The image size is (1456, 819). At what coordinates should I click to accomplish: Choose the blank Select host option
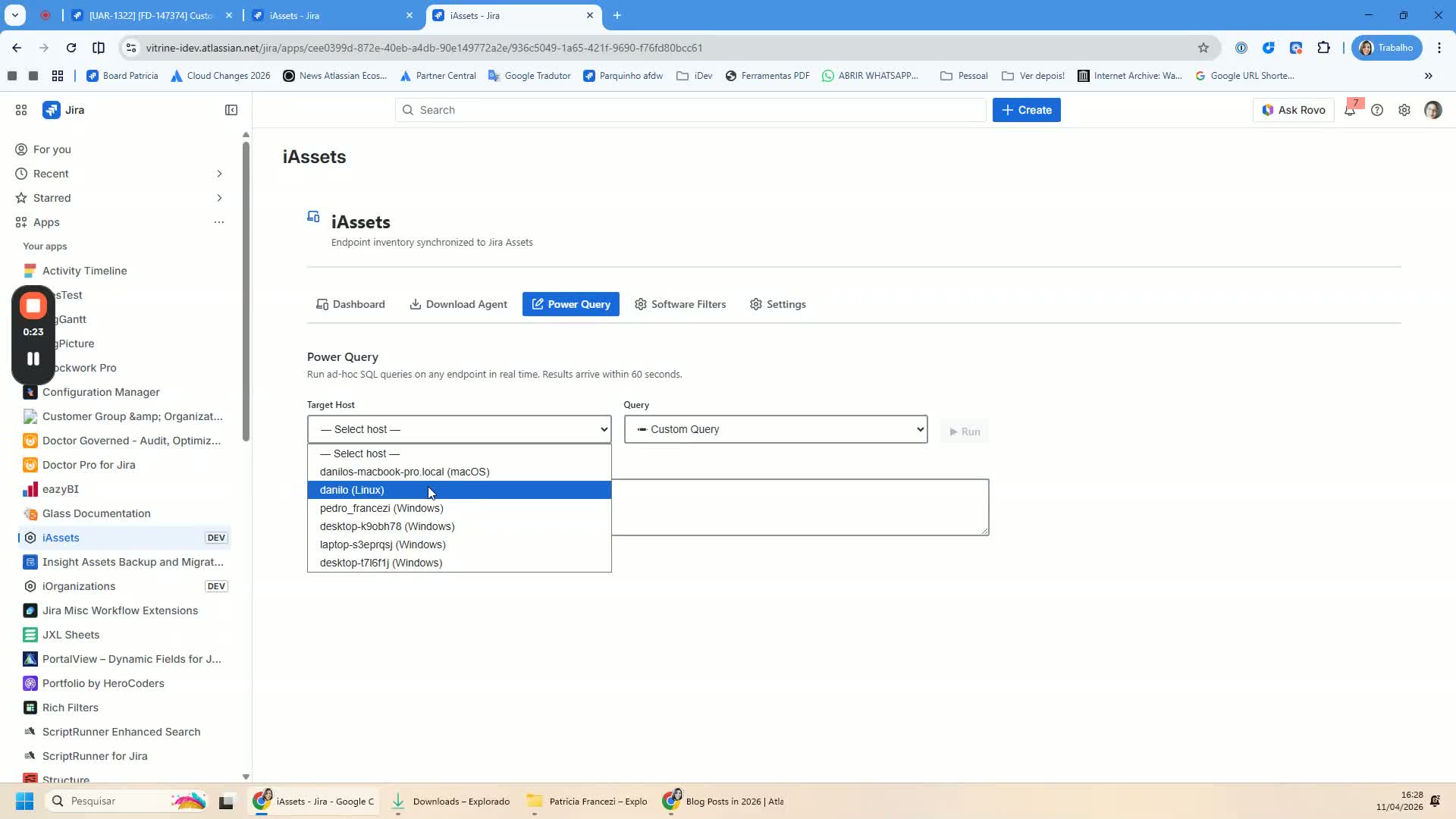click(460, 453)
